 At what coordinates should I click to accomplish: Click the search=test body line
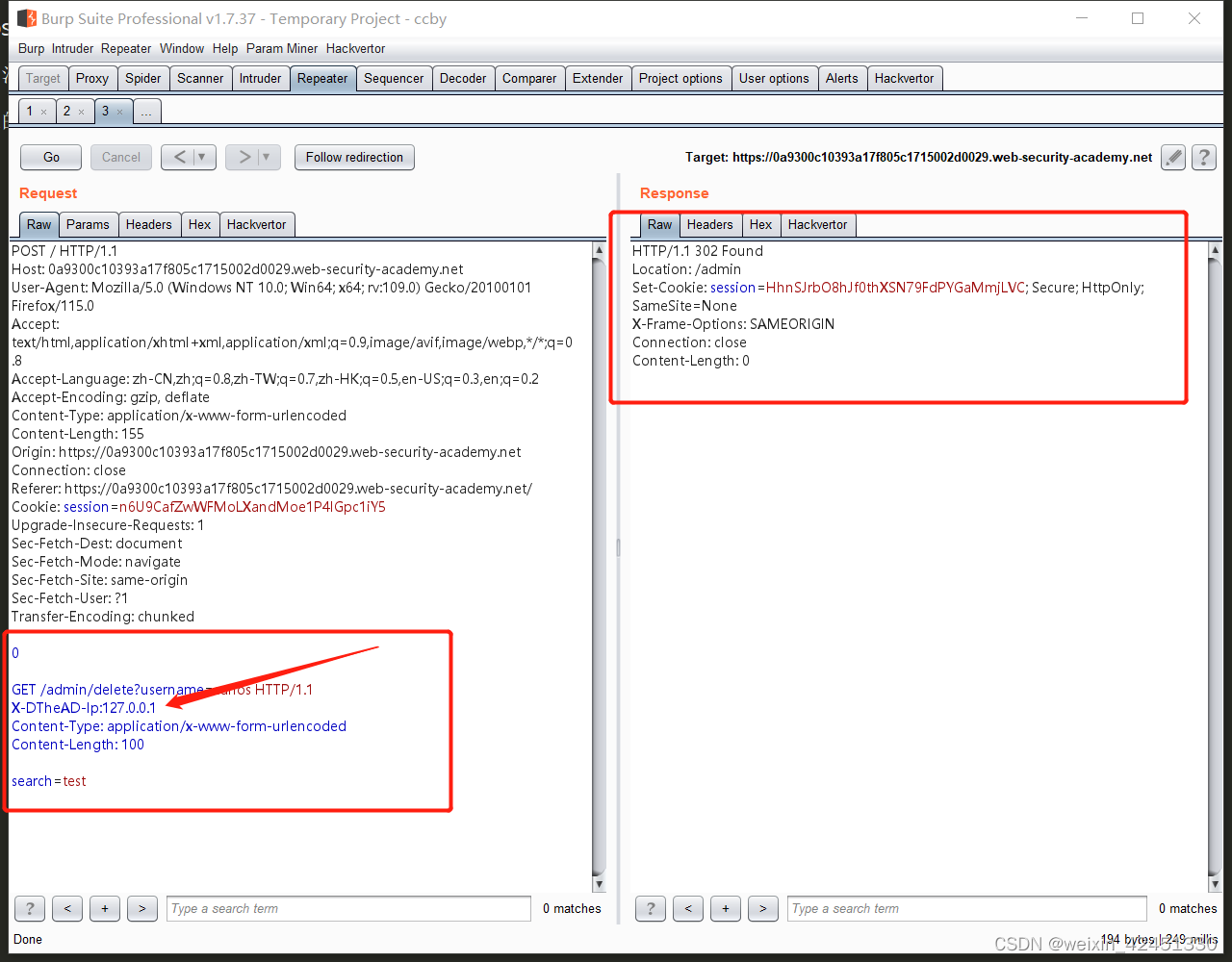[x=49, y=781]
